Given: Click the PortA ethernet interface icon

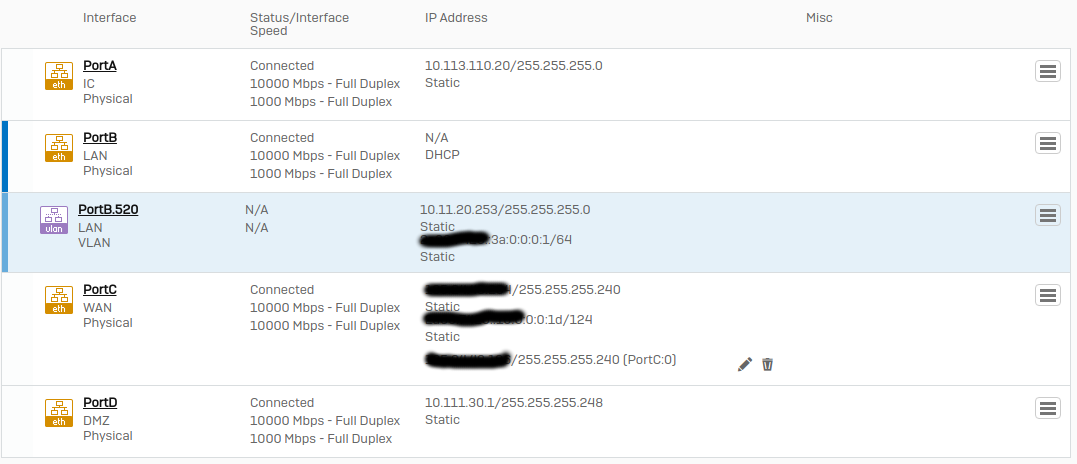Looking at the screenshot, I should [59, 76].
